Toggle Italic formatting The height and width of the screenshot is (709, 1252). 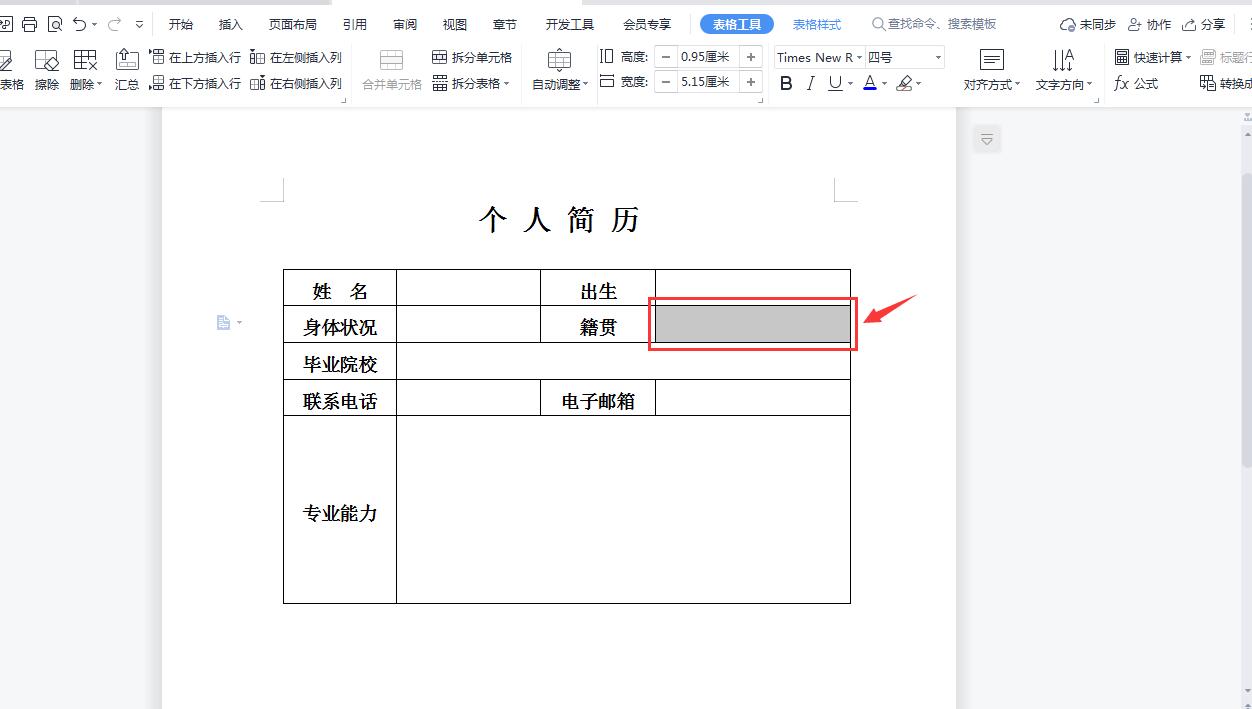[810, 84]
